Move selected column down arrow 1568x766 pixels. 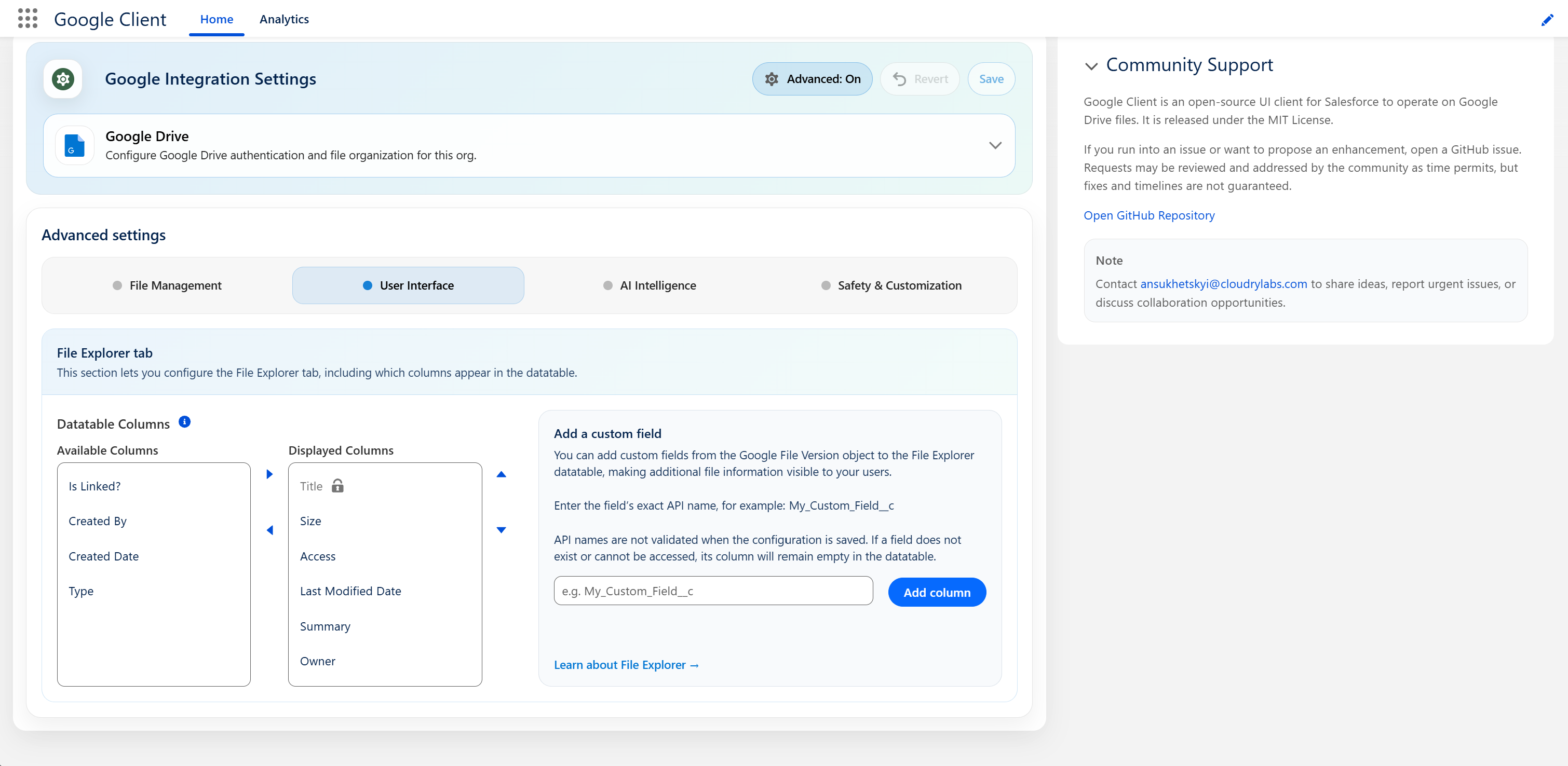[501, 530]
